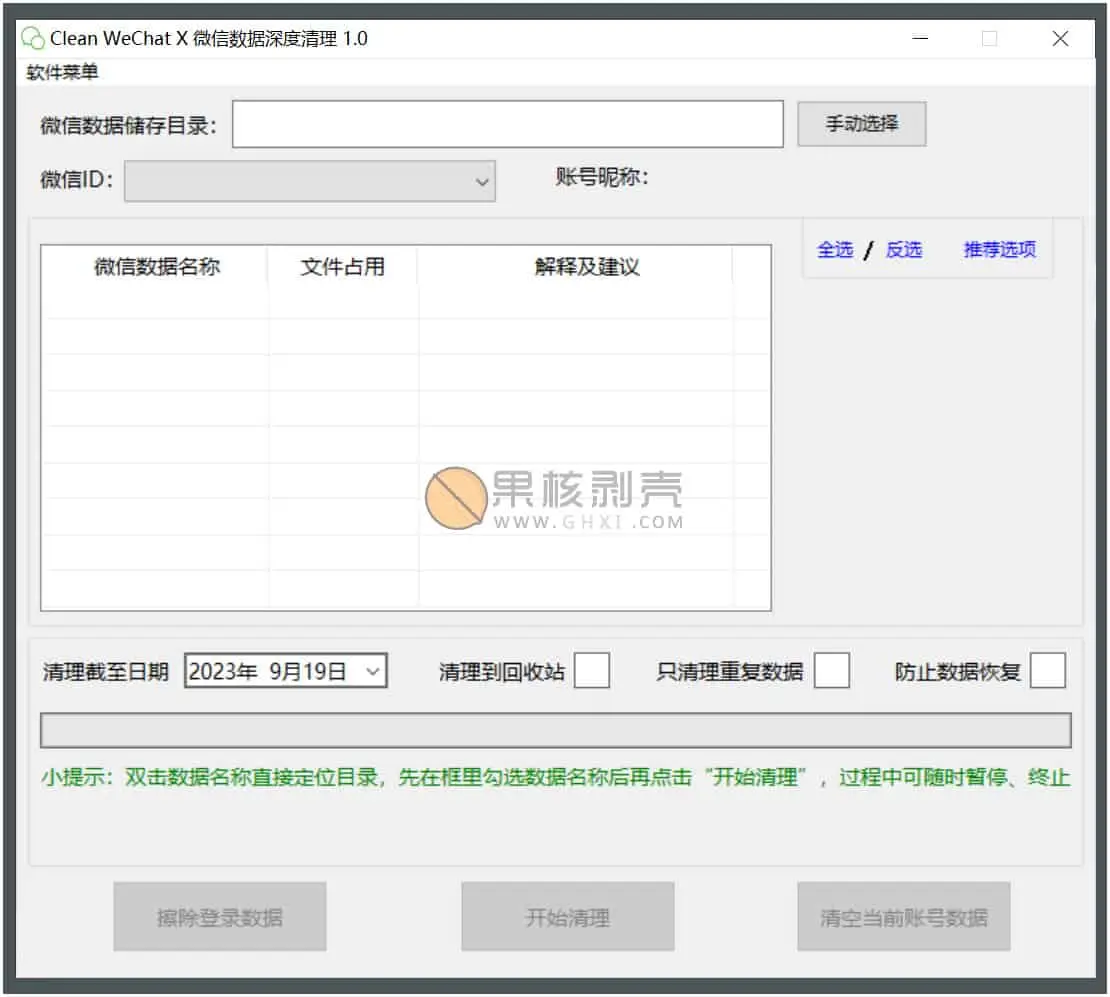Click the 清空当前账号数据 button
This screenshot has width=1110, height=997.
pos(904,917)
